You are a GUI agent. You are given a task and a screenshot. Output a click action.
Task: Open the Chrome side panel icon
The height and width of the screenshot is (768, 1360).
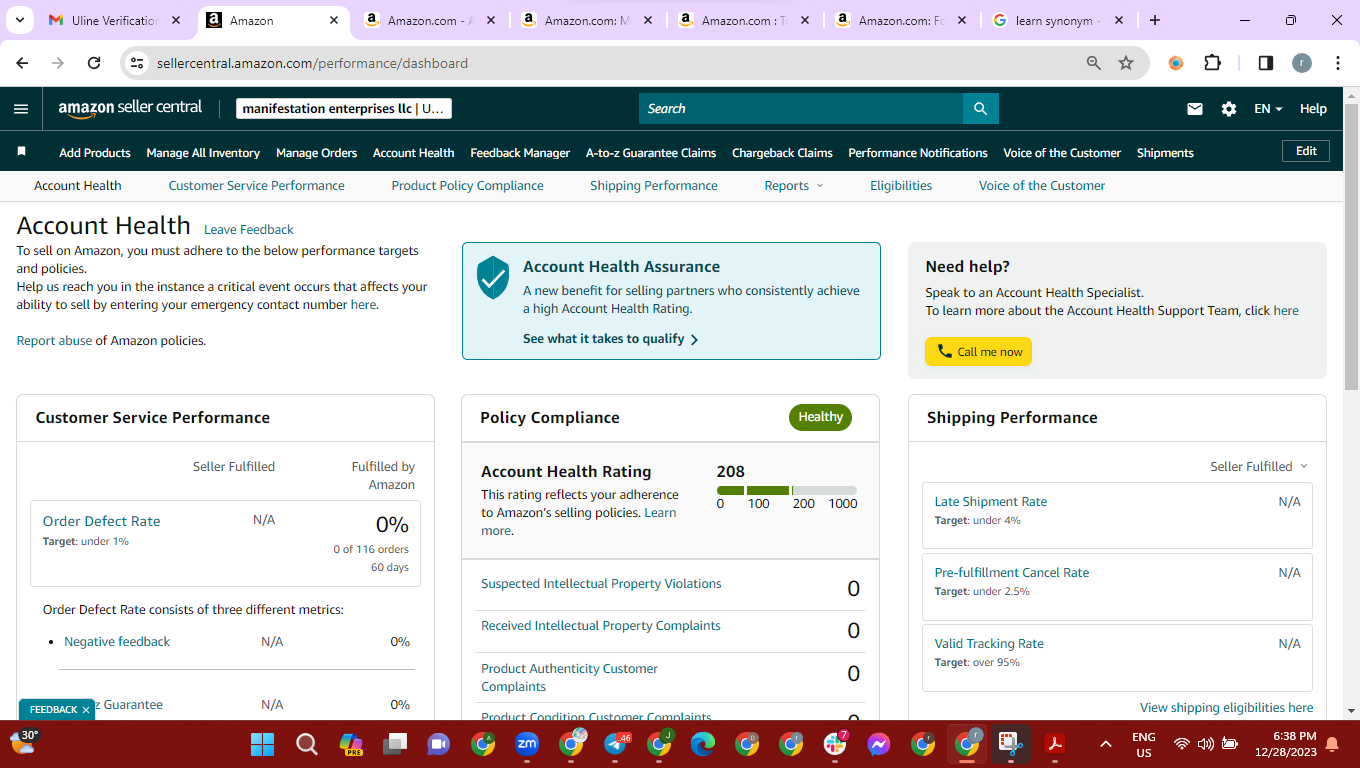(1266, 63)
